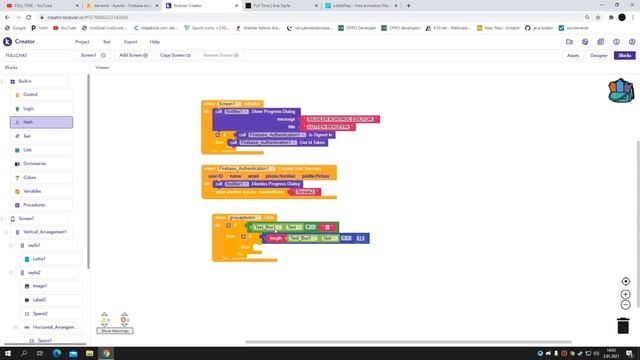Image resolution: width=640 pixels, height=360 pixels.
Task: Open the Control blocks drawer
Action: point(41,95)
